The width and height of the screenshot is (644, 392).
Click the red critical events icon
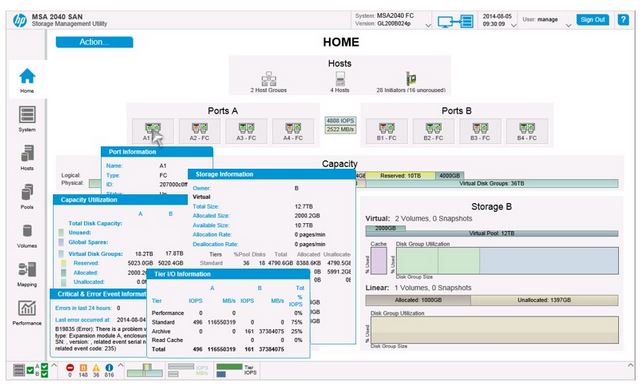tap(70, 368)
